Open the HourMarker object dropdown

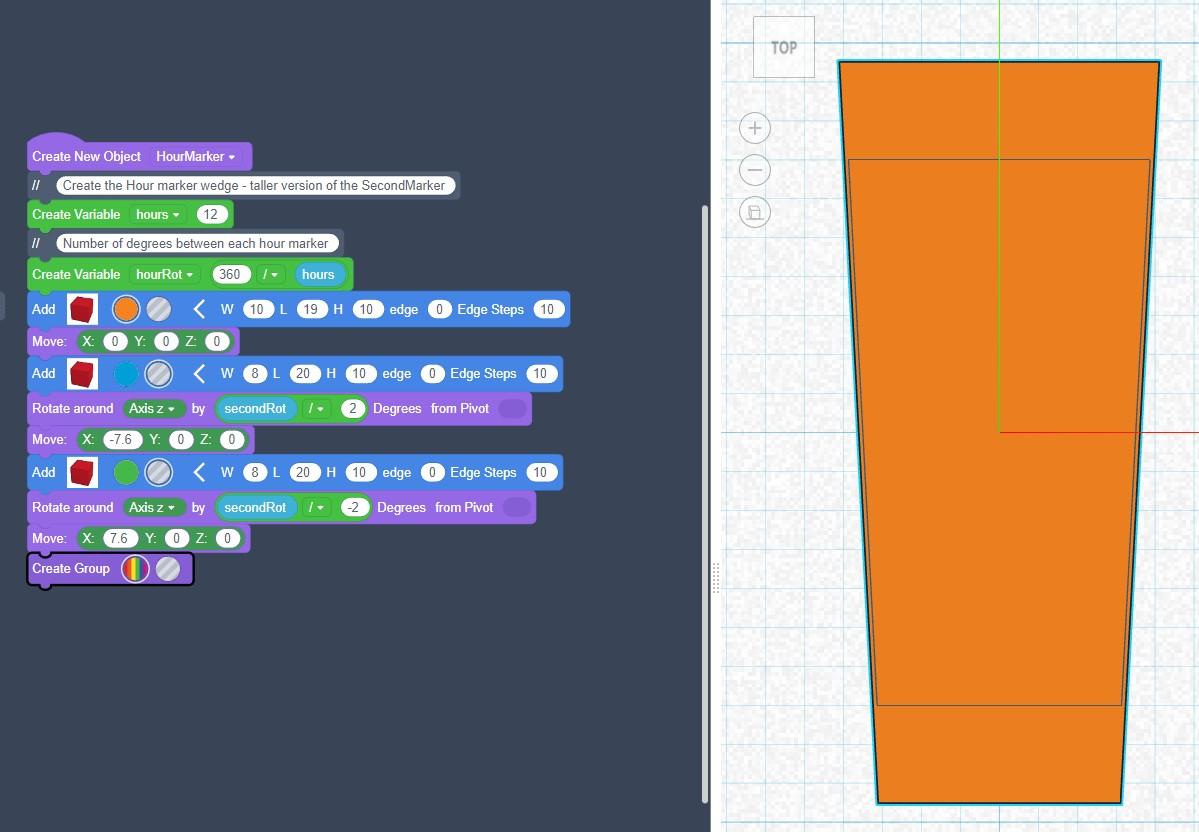196,157
